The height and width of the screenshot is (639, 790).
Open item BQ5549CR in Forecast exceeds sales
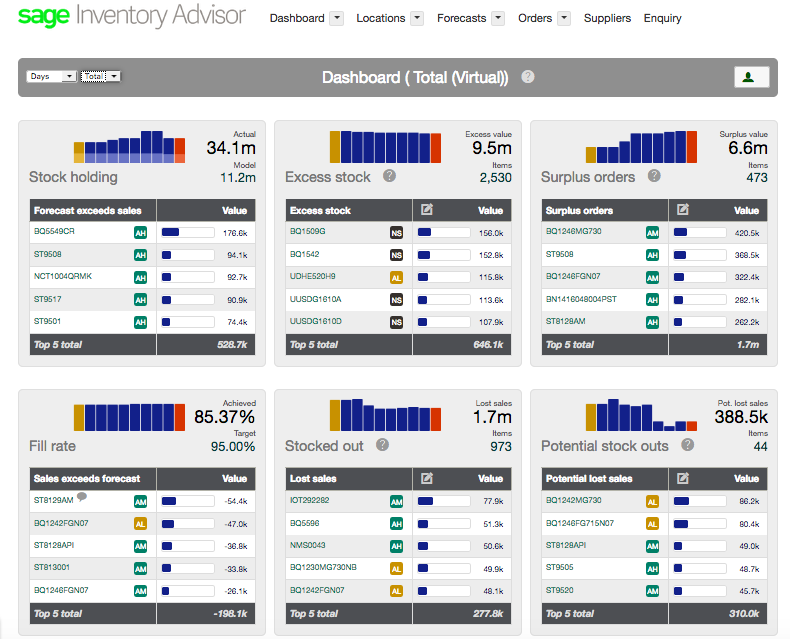click(54, 231)
